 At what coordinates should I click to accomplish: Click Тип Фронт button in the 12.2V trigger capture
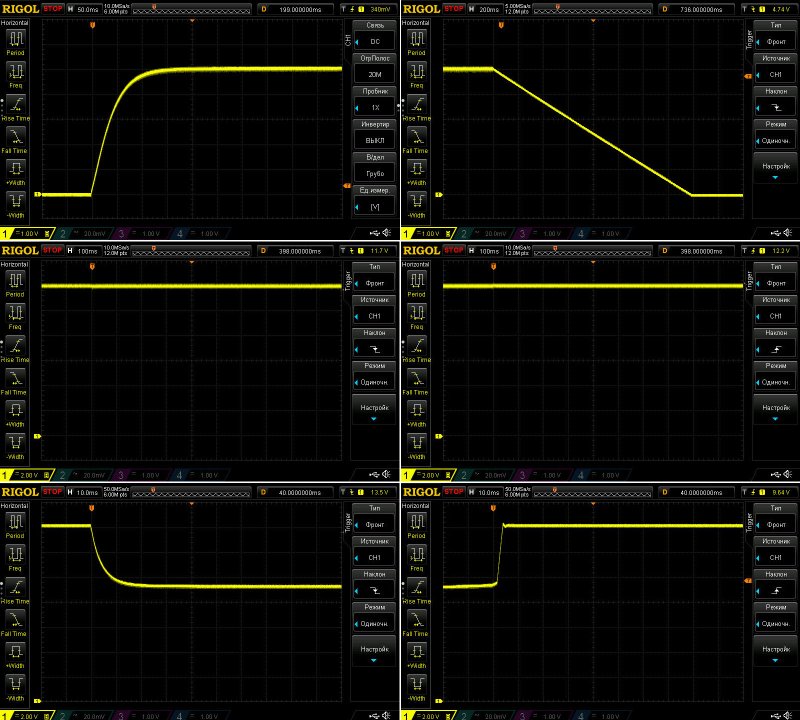click(776, 277)
